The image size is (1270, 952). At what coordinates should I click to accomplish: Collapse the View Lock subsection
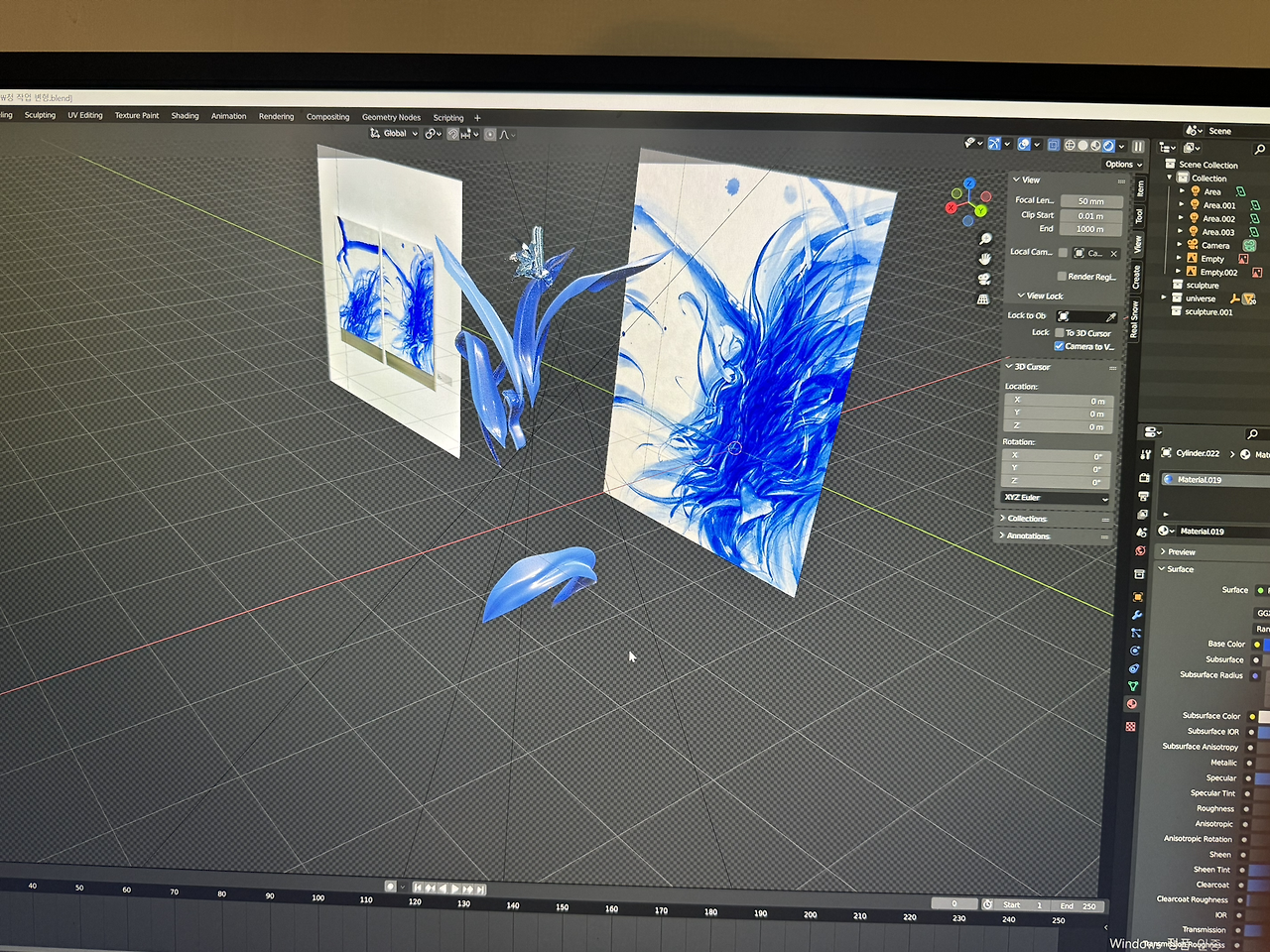[1022, 296]
